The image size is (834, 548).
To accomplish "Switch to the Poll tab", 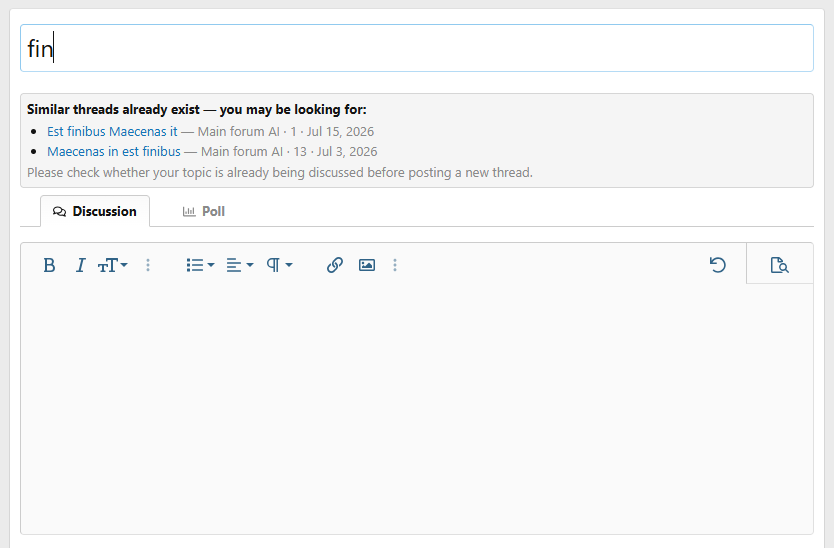I will [x=204, y=211].
